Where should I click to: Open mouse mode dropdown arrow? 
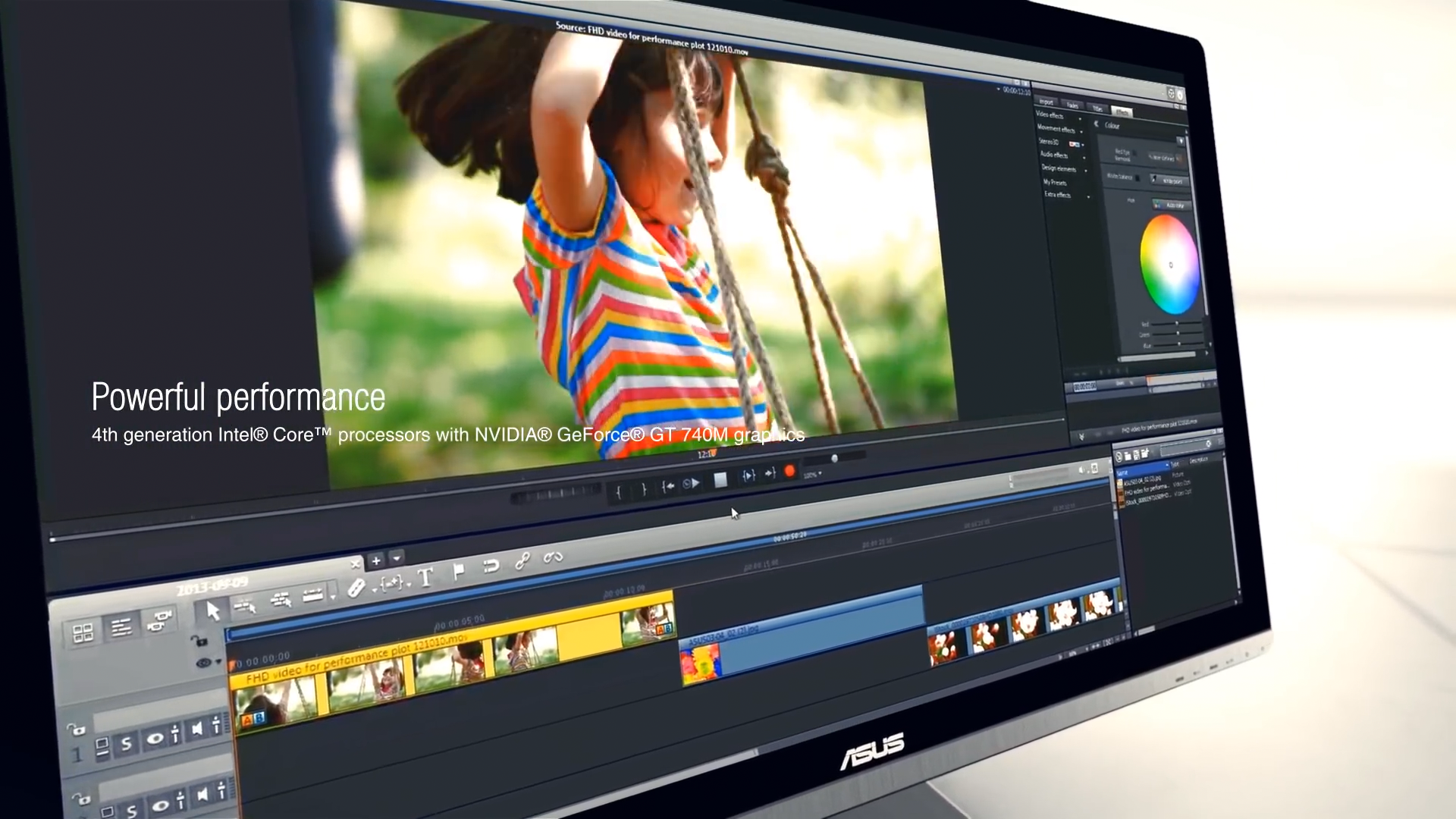(x=332, y=598)
